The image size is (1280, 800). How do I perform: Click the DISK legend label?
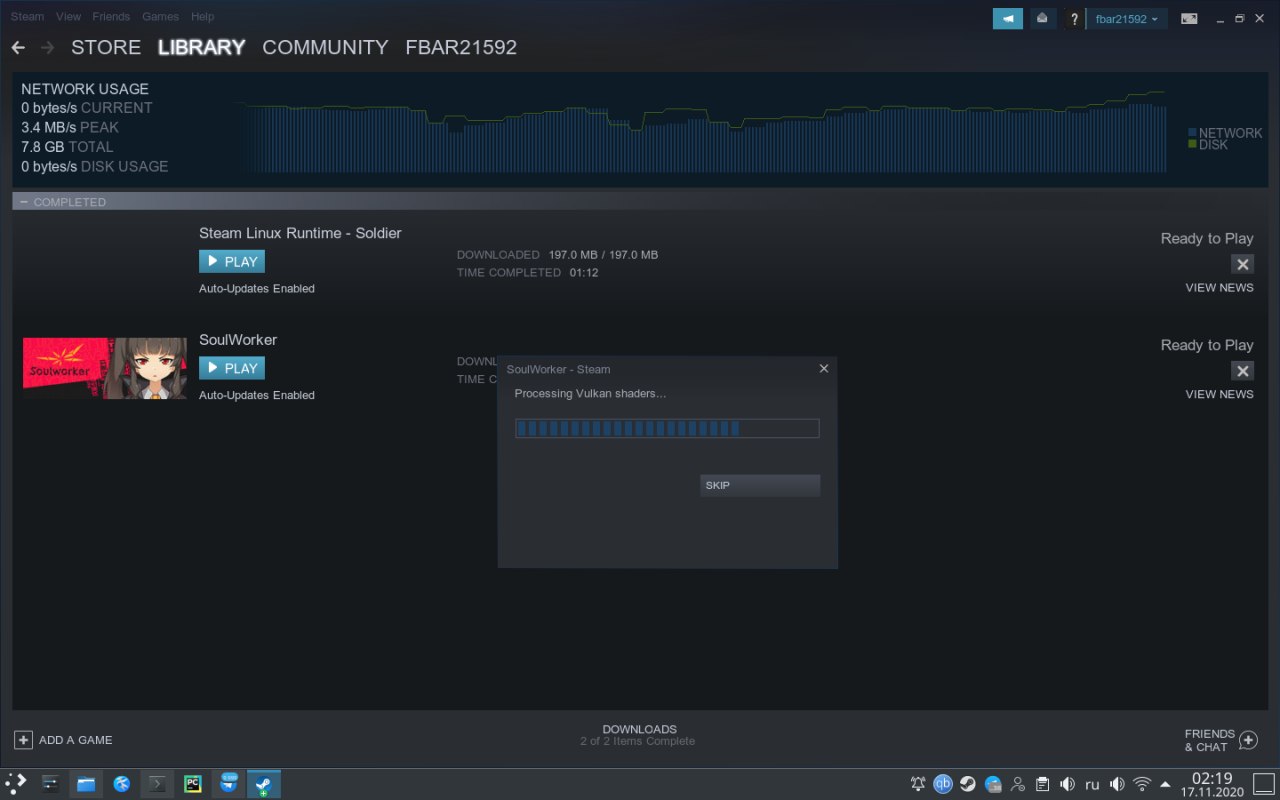pos(1213,145)
